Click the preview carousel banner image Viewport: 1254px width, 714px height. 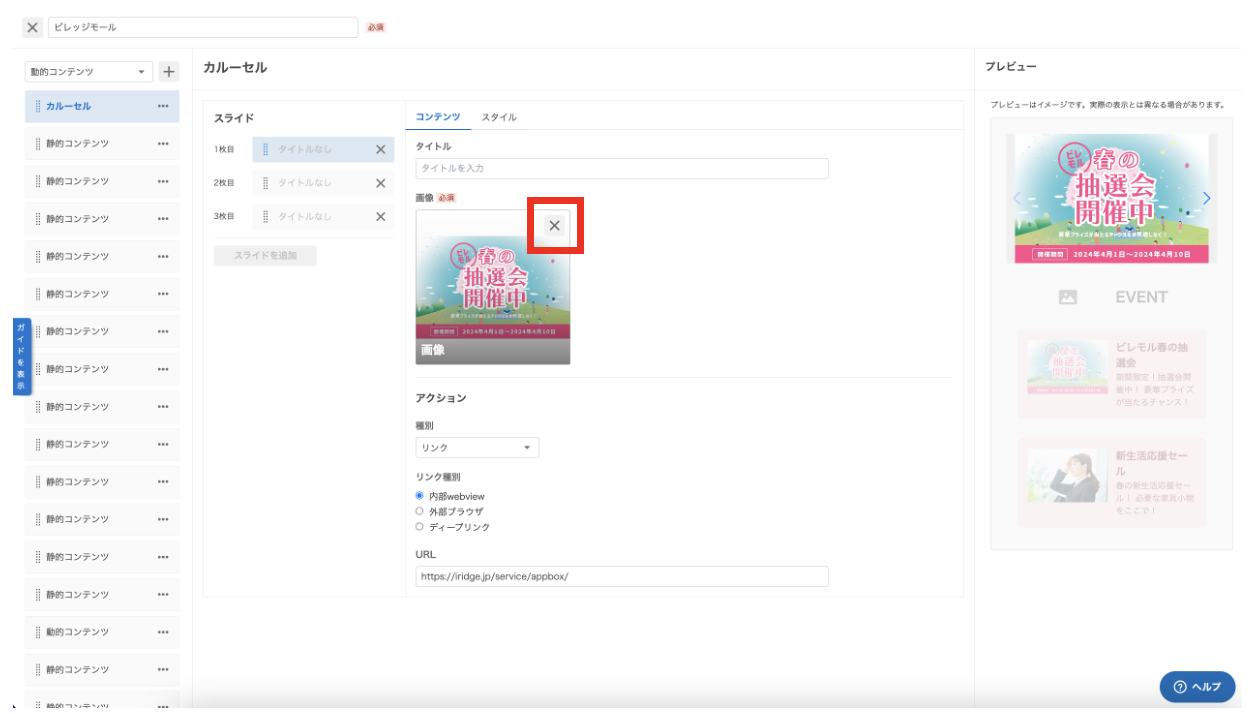[1111, 198]
